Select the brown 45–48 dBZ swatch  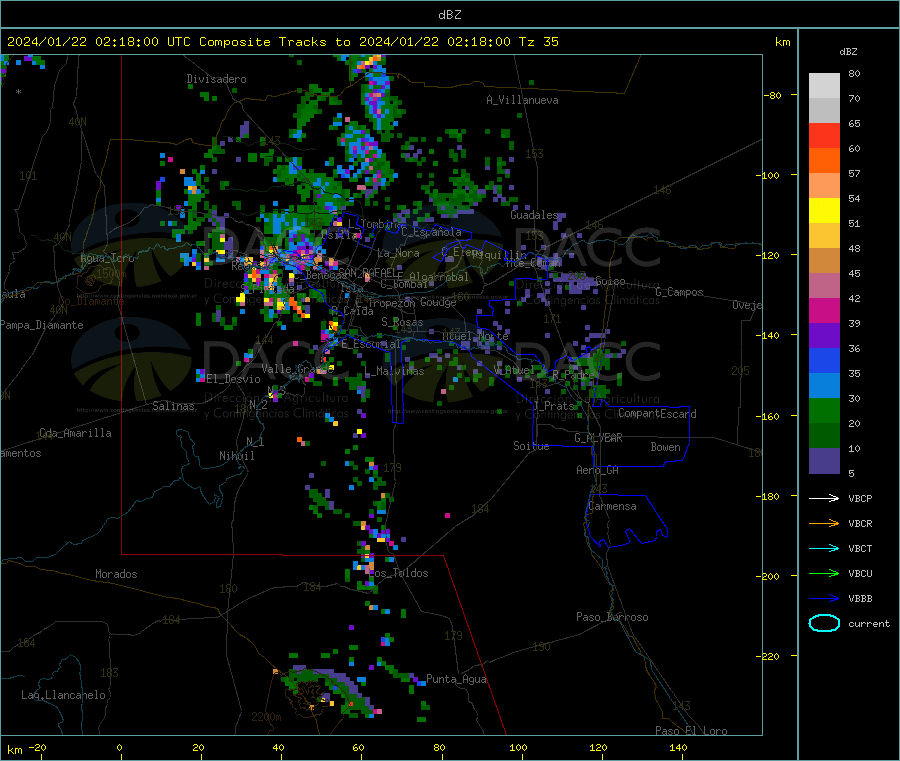[824, 261]
